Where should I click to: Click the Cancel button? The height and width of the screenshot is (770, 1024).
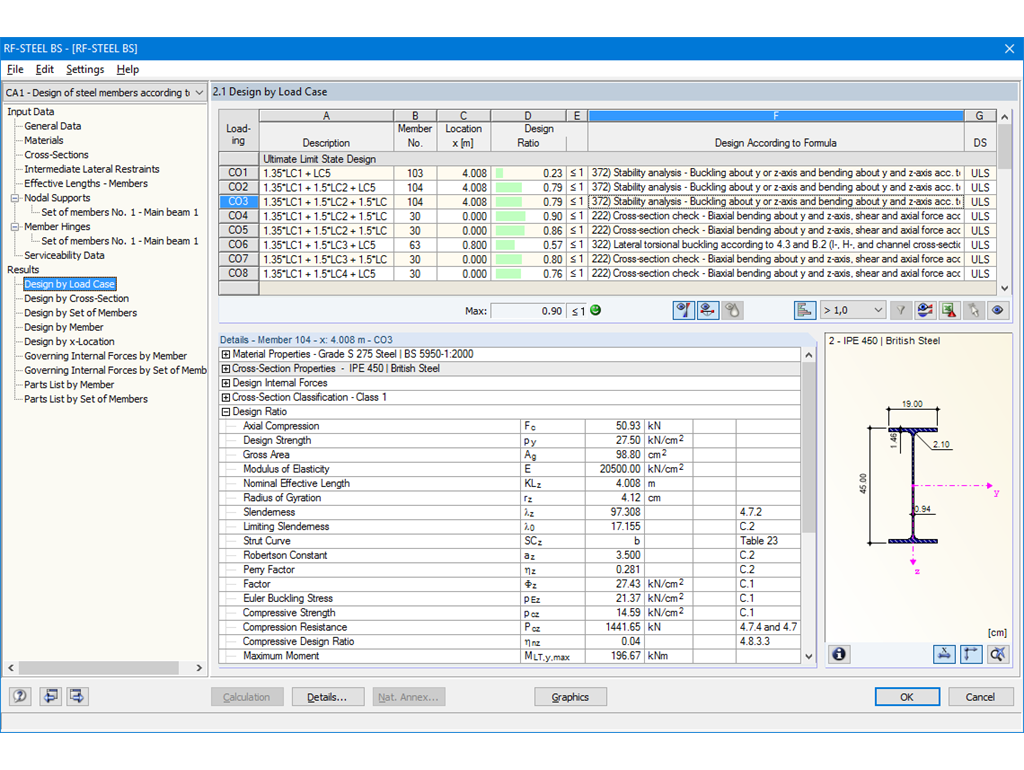click(980, 697)
